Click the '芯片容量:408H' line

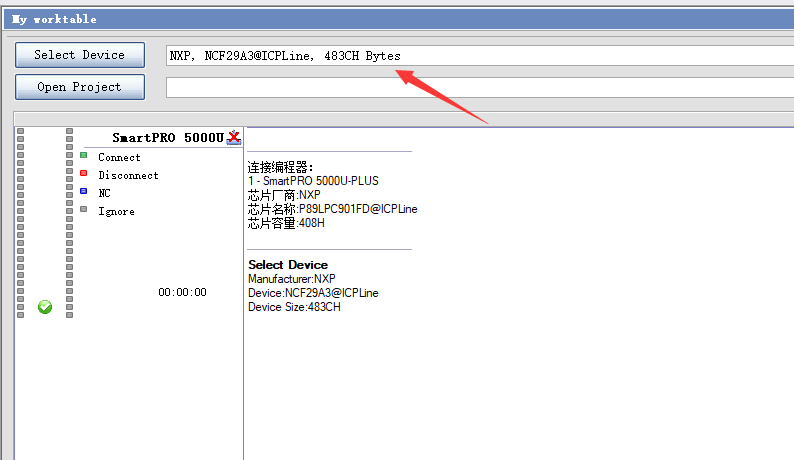pyautogui.click(x=286, y=223)
